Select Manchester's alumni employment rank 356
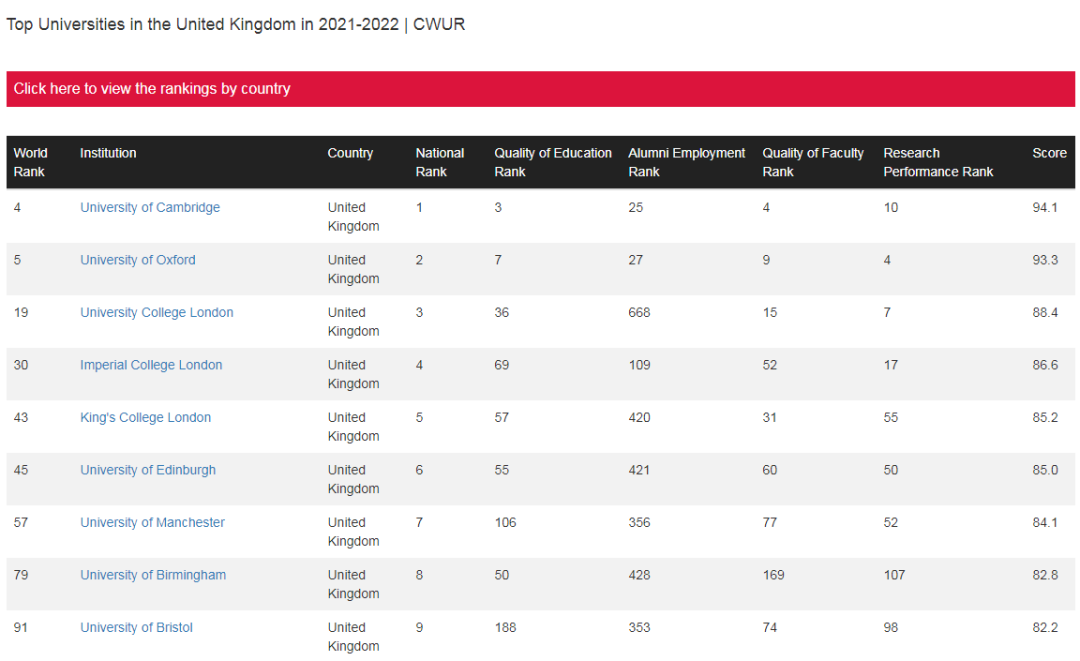 639,522
